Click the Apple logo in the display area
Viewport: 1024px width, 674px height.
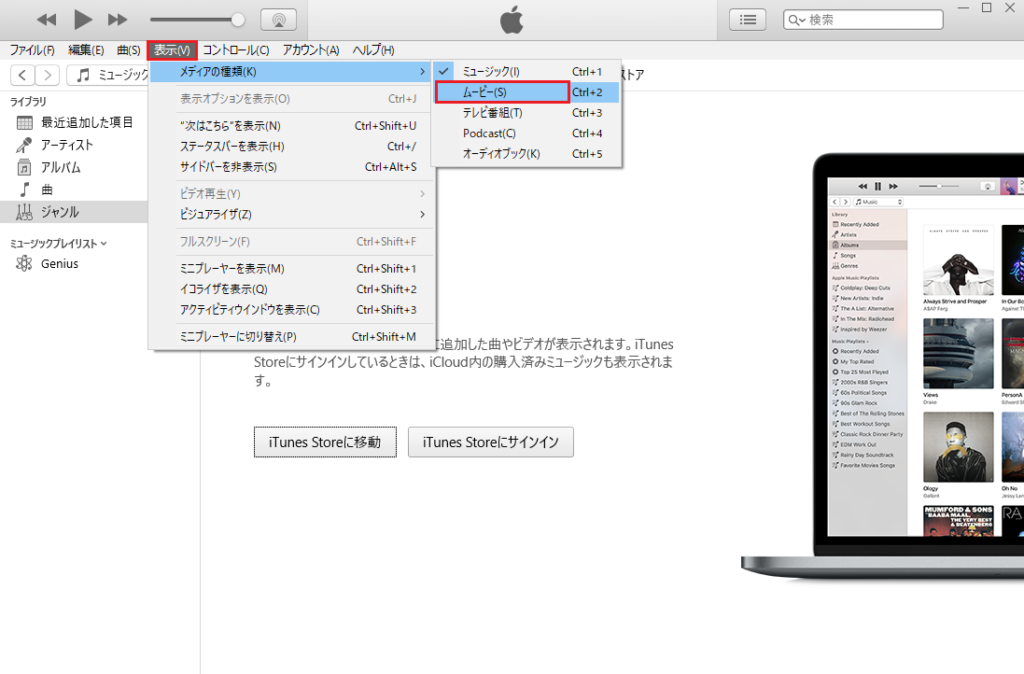click(512, 20)
